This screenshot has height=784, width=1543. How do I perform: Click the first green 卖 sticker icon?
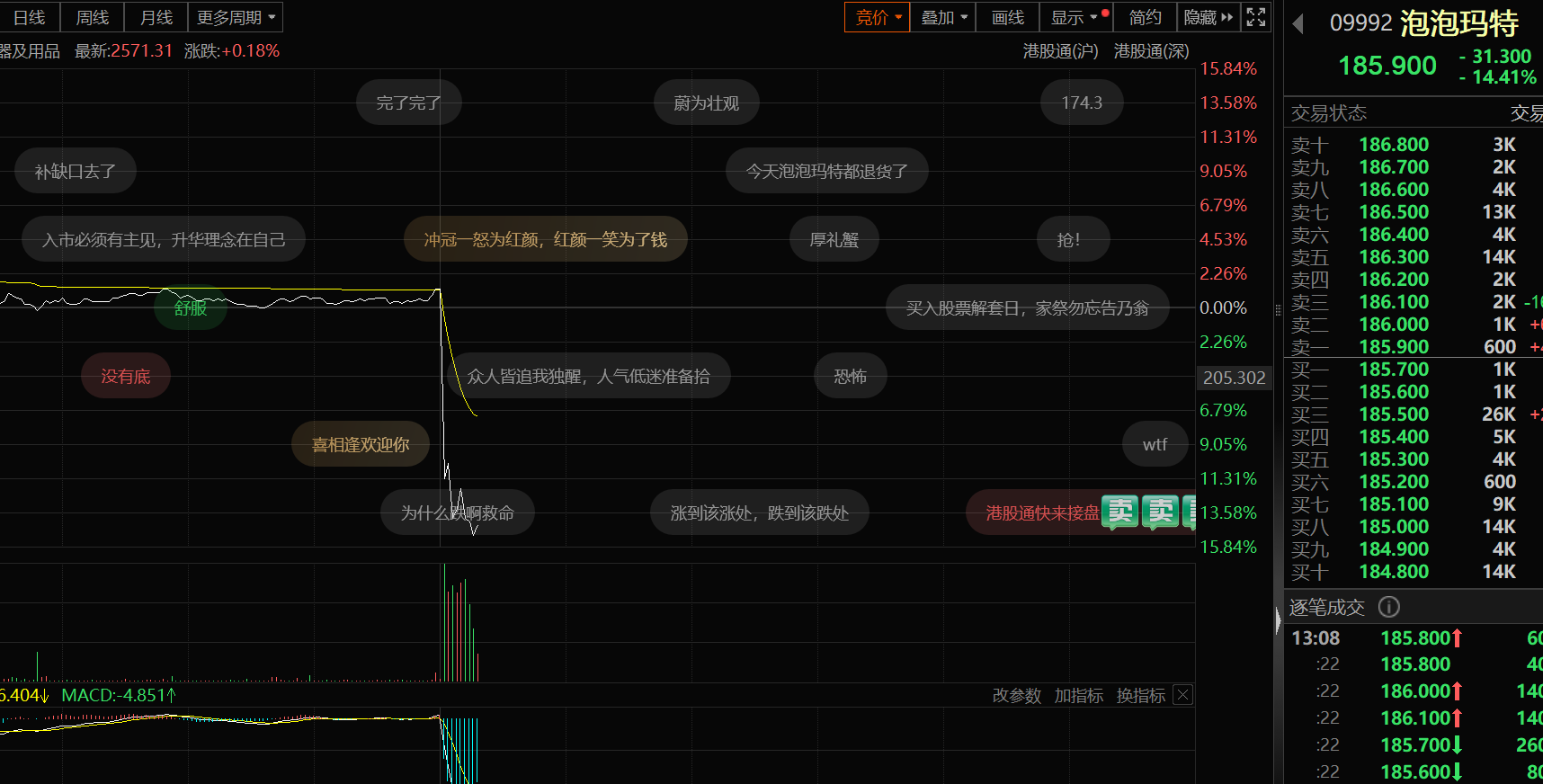[x=1120, y=512]
